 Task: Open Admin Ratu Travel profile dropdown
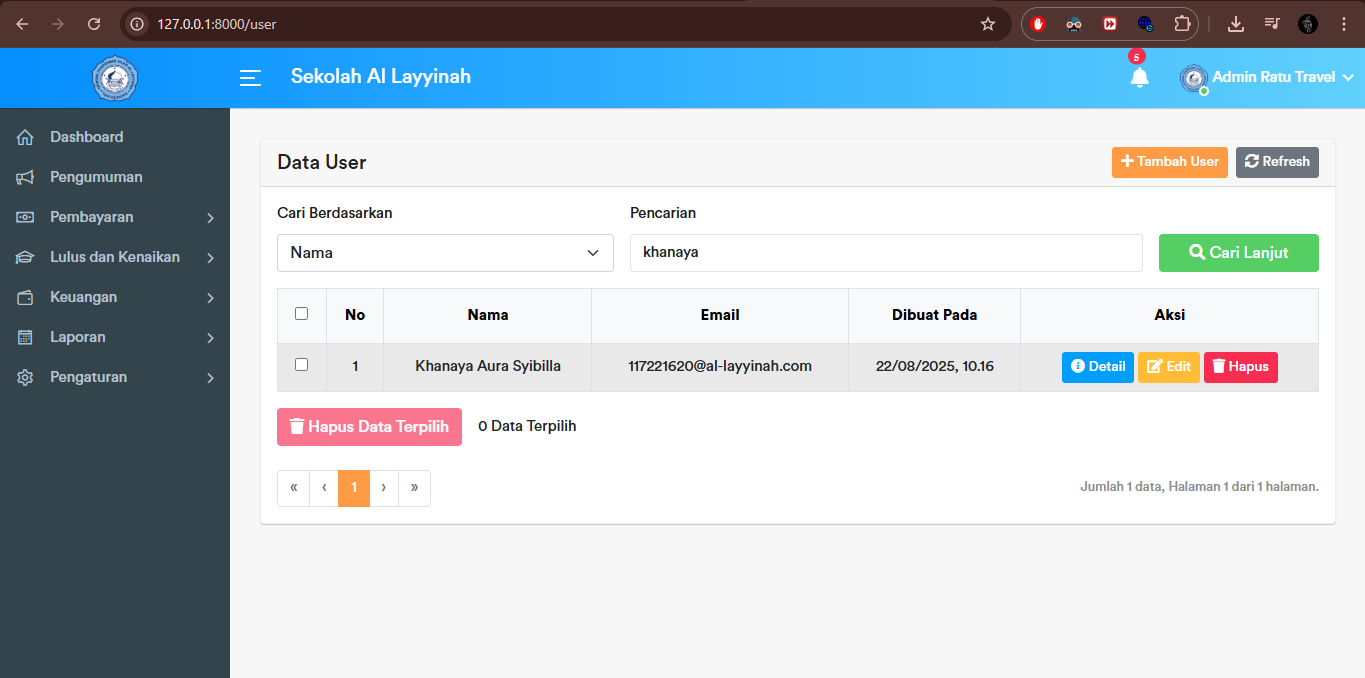coord(1267,77)
